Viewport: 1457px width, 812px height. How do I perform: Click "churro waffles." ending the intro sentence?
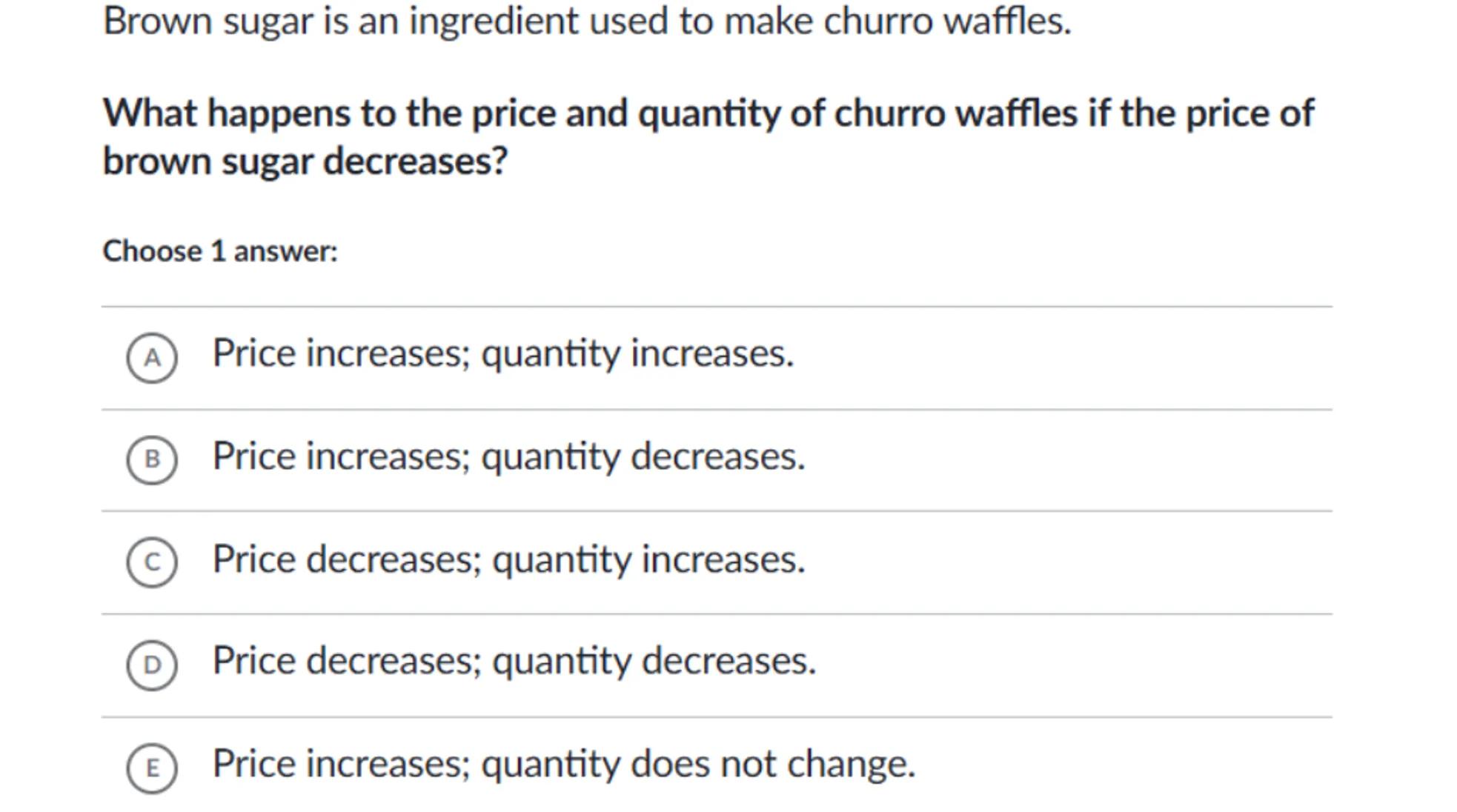pos(947,21)
